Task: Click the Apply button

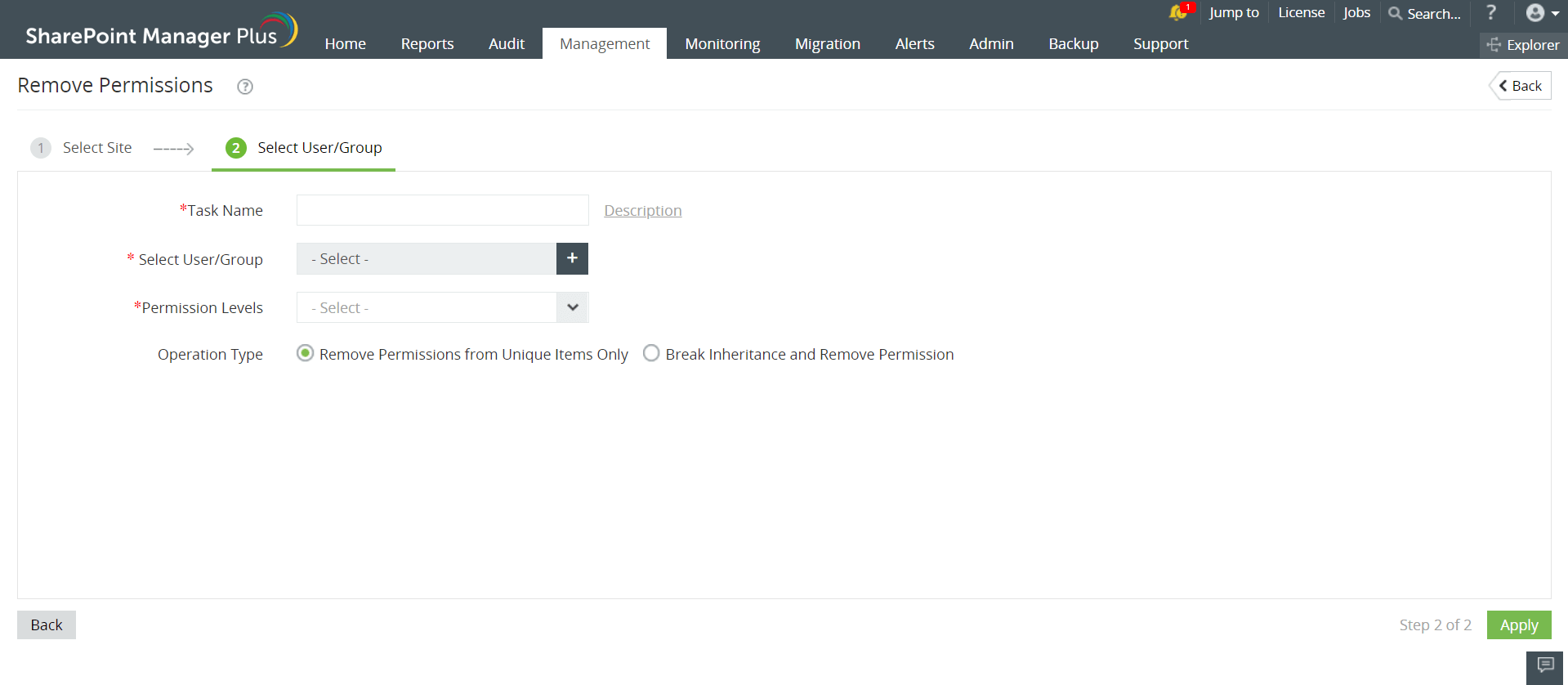Action: [1519, 625]
